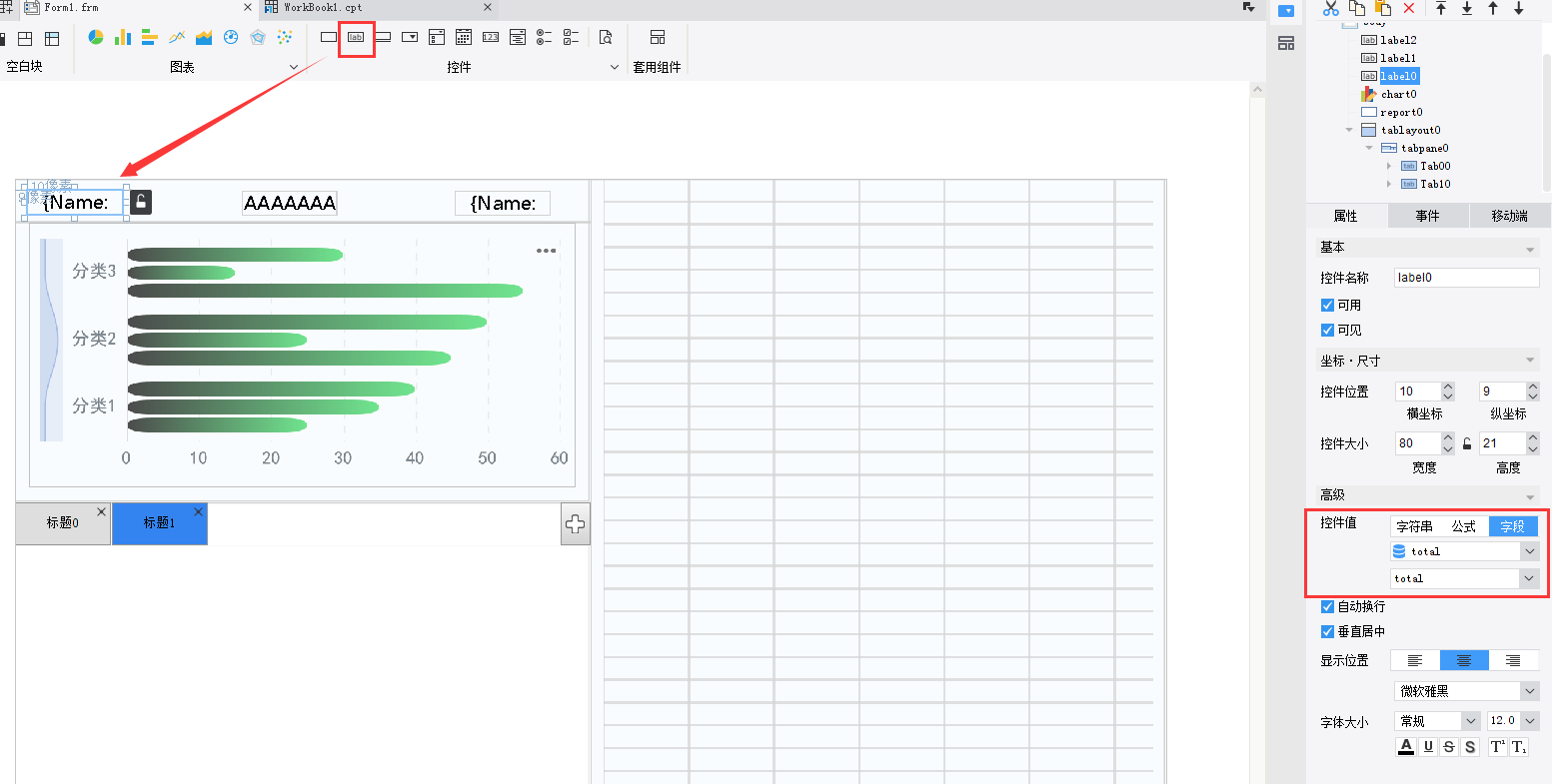Choose the number input widget icon

pyautogui.click(x=491, y=38)
